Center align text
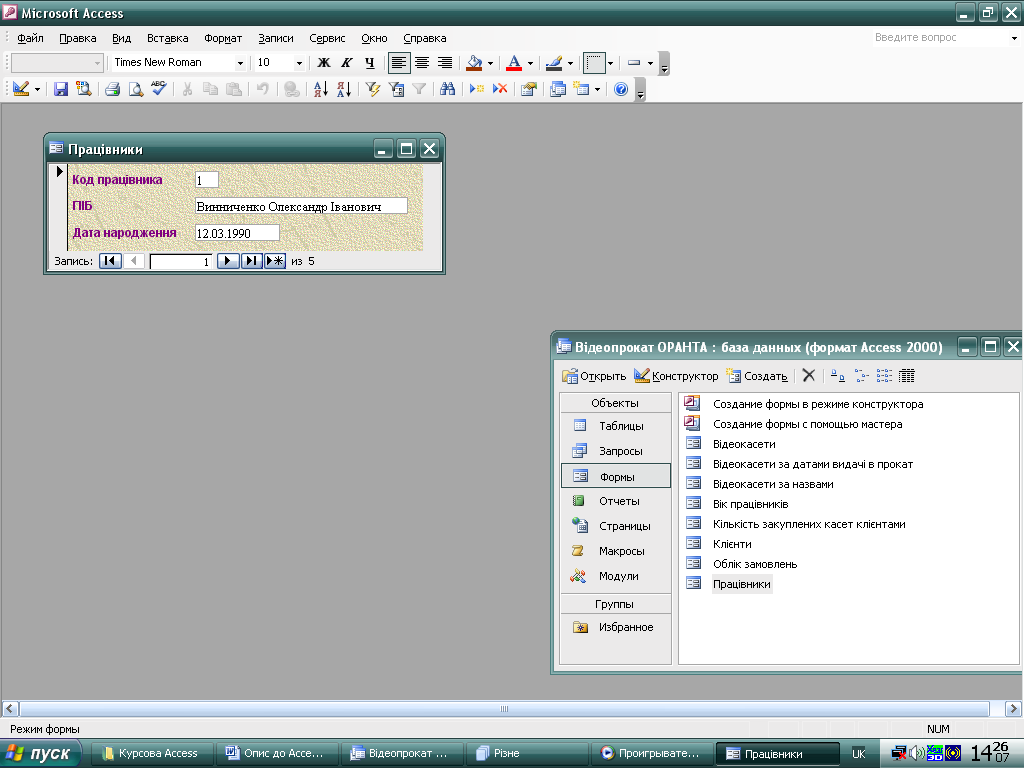This screenshot has height=768, width=1024. click(422, 63)
